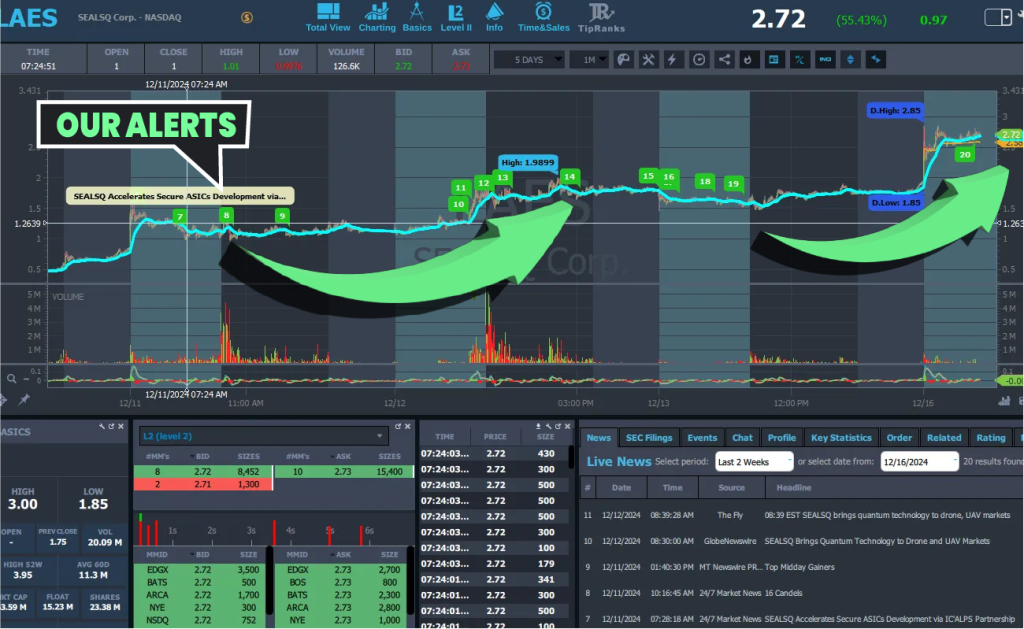Open the 1M interval dropdown
Image resolution: width=1024 pixels, height=629 pixels.
point(590,60)
